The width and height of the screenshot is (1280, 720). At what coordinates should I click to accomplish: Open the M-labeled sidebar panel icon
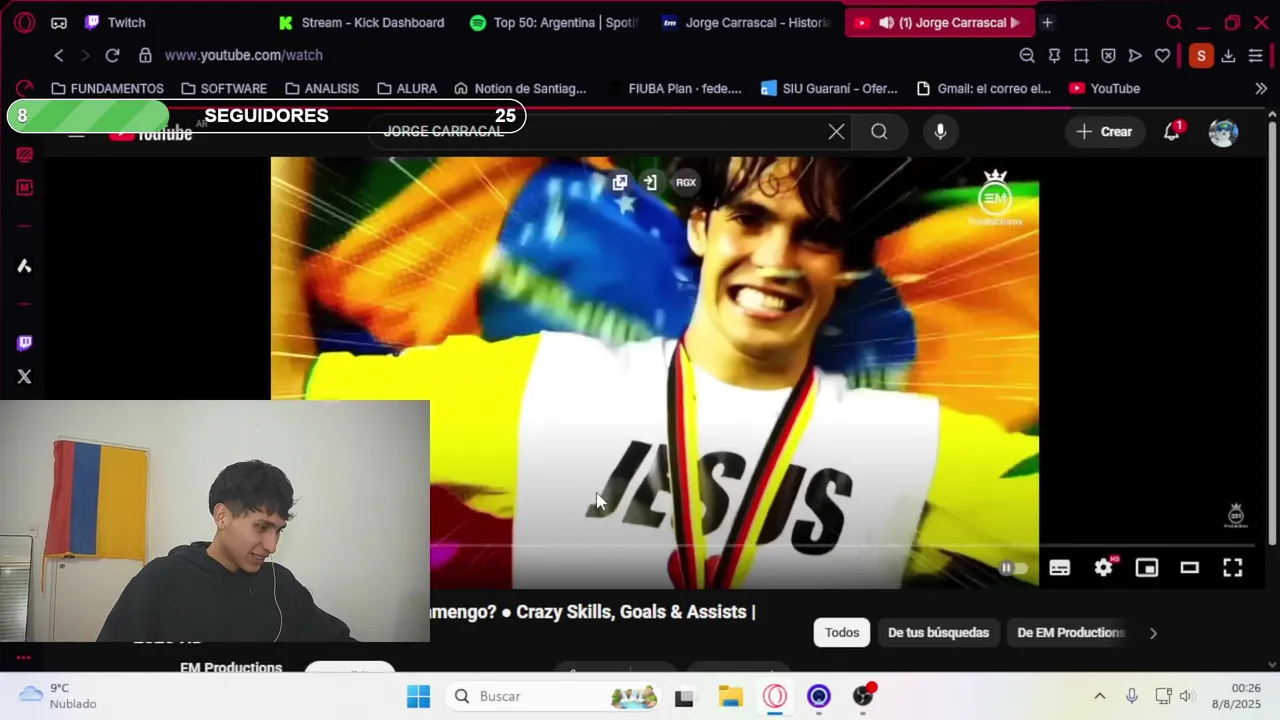(x=24, y=188)
